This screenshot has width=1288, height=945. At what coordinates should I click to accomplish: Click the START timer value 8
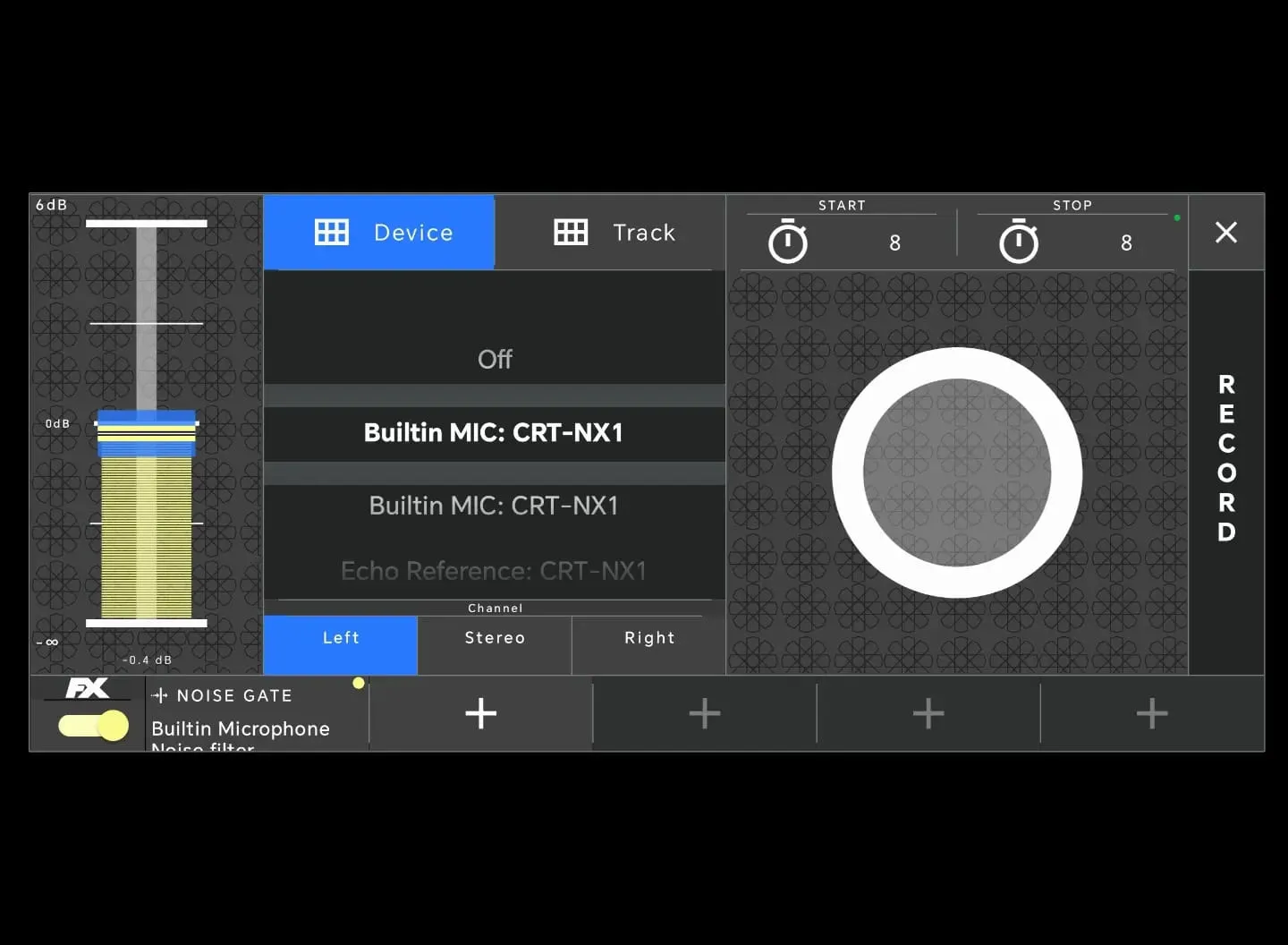click(x=894, y=243)
